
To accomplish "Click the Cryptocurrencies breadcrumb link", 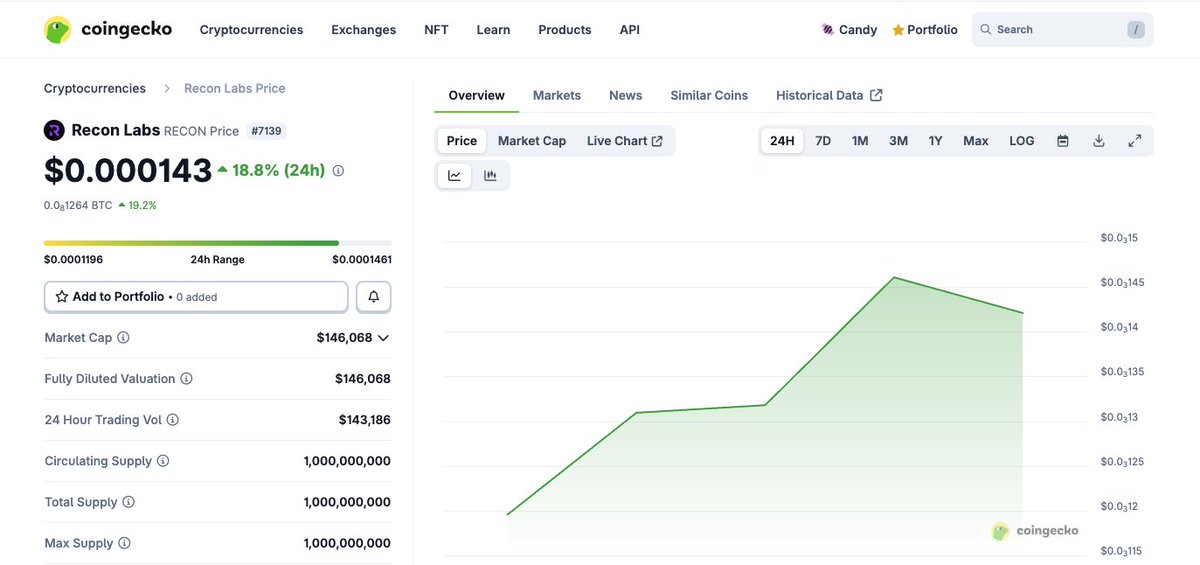I will [x=95, y=88].
